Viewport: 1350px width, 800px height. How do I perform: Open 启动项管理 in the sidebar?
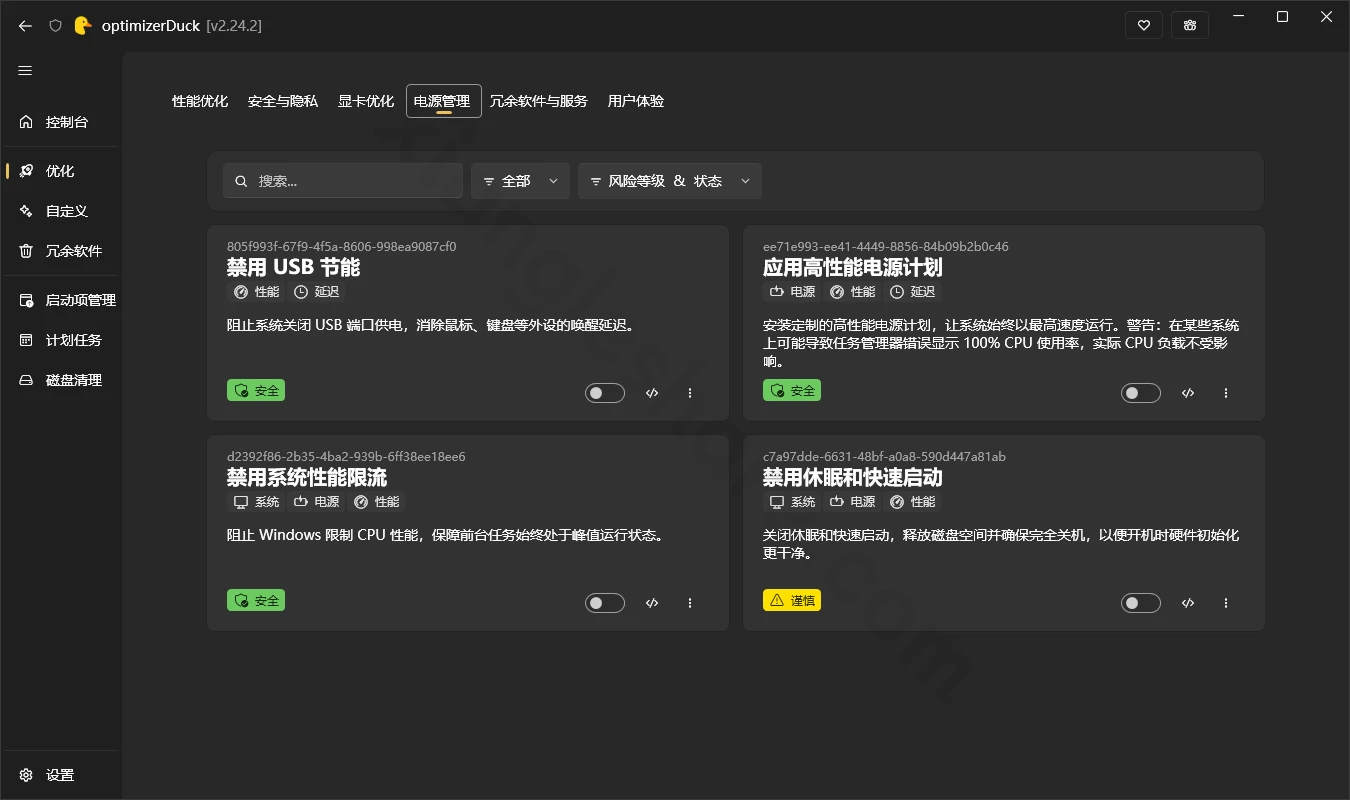click(62, 300)
